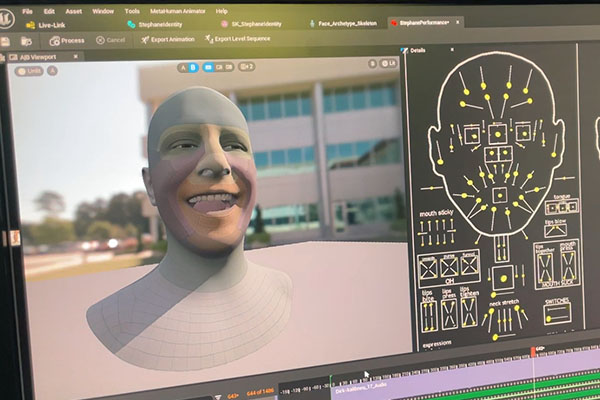This screenshot has height=400, width=600.
Task: Adjust the mouth sticky sliders
Action: (437, 232)
